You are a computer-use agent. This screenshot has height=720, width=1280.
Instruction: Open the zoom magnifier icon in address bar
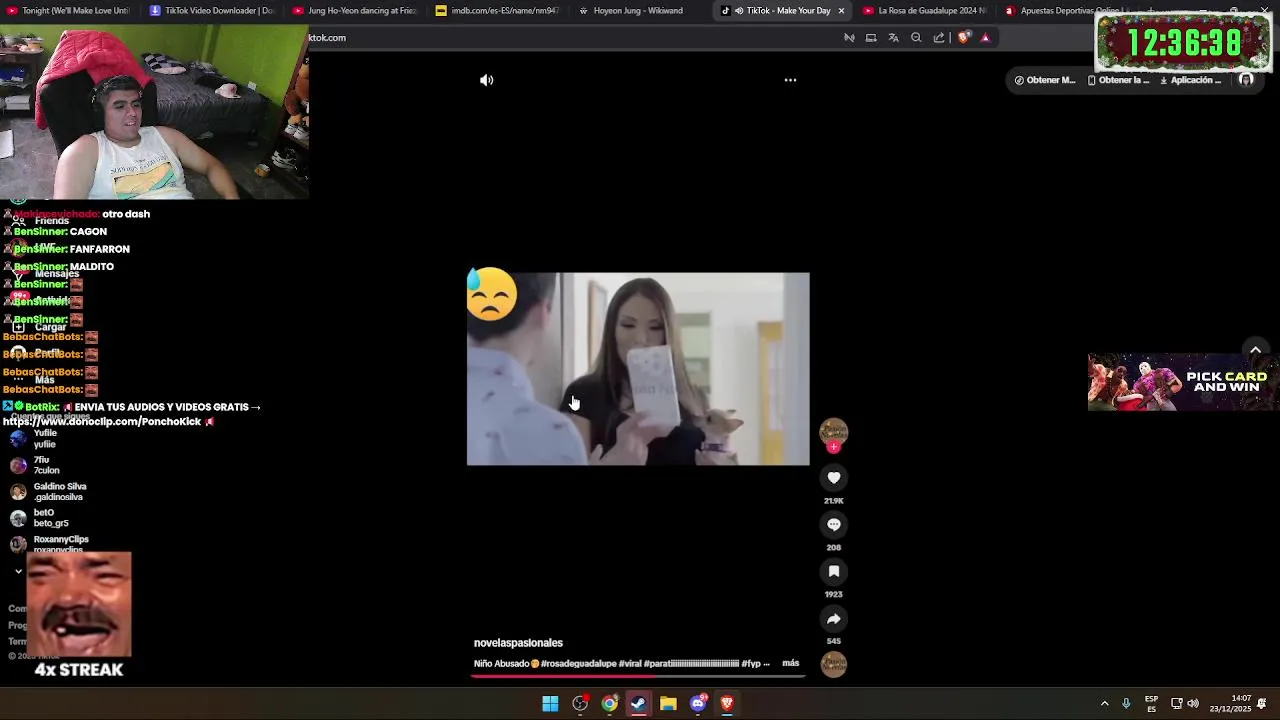pyautogui.click(x=916, y=38)
